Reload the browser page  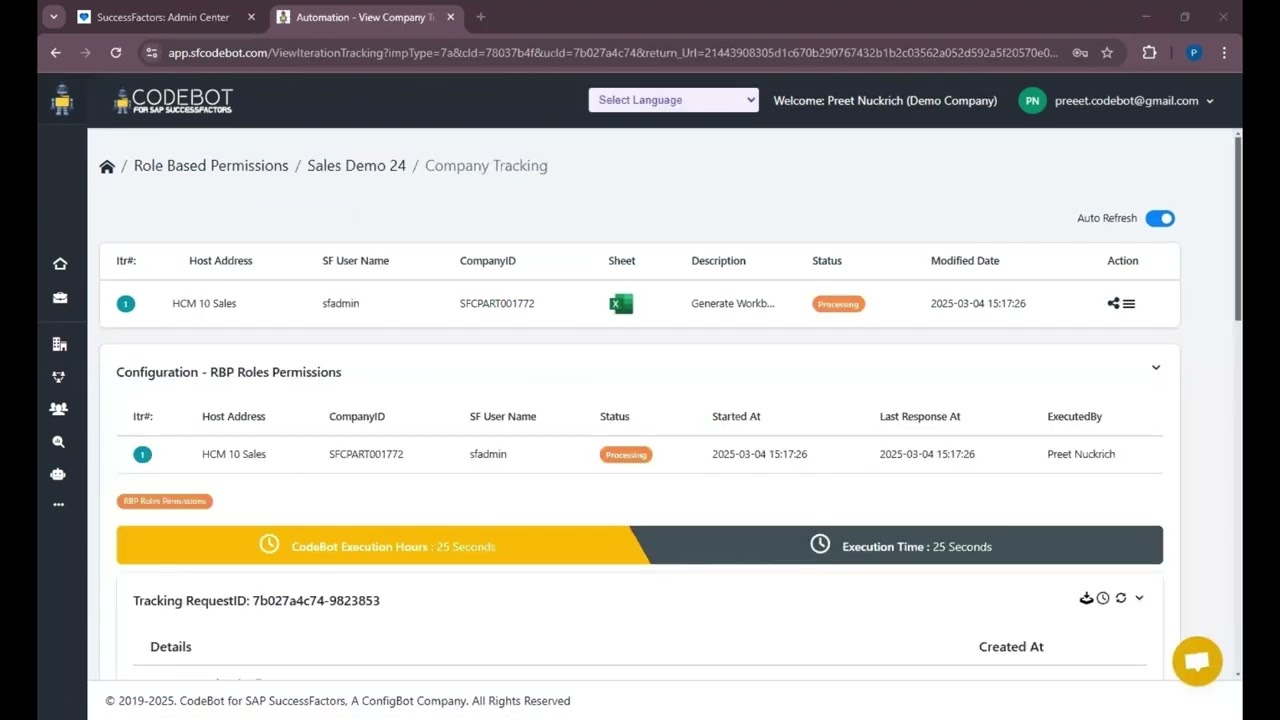(x=116, y=53)
